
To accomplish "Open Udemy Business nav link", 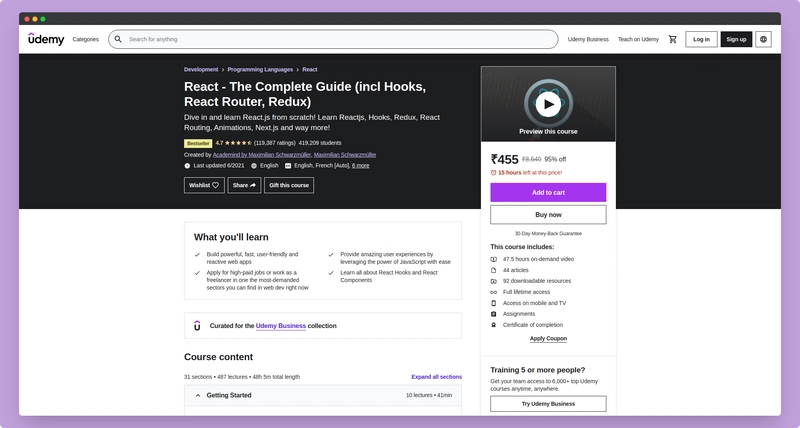I will 588,39.
